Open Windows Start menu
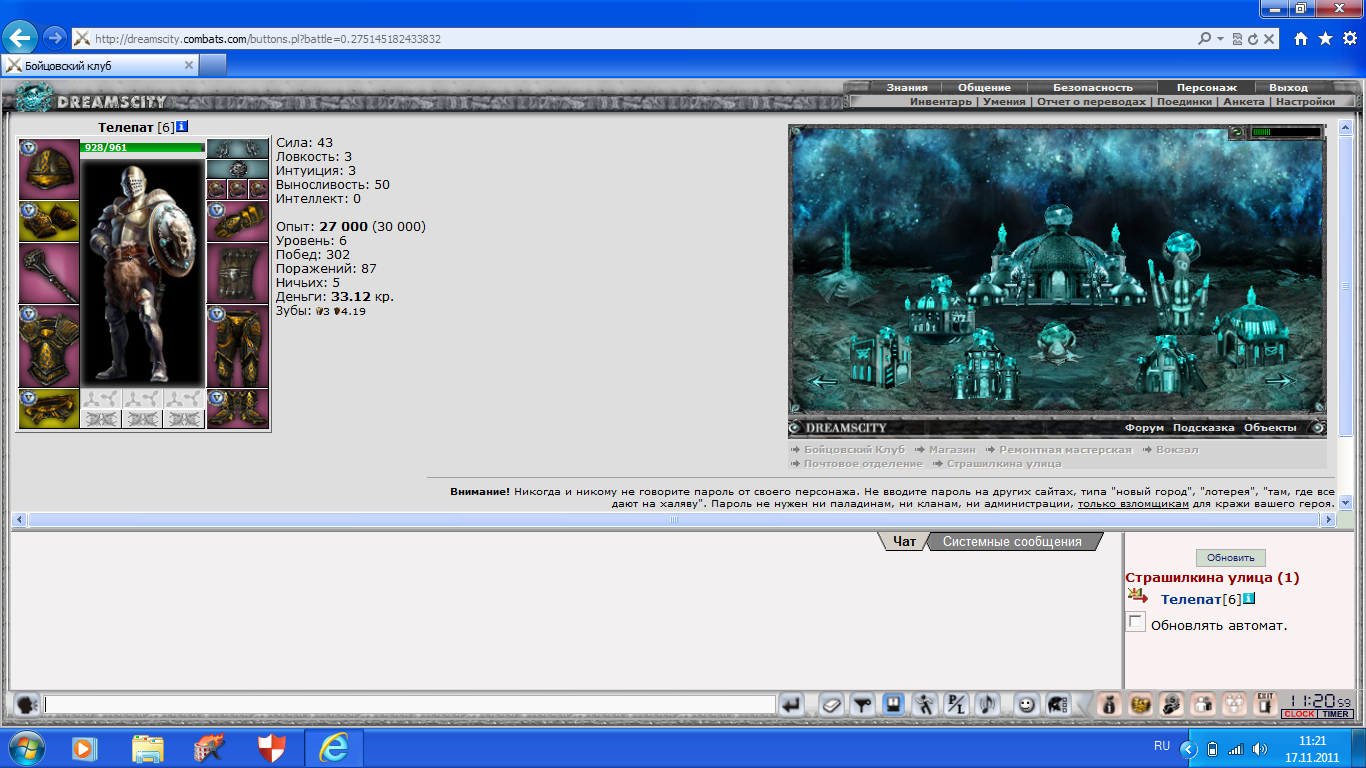Image resolution: width=1366 pixels, height=768 pixels. pyautogui.click(x=25, y=748)
